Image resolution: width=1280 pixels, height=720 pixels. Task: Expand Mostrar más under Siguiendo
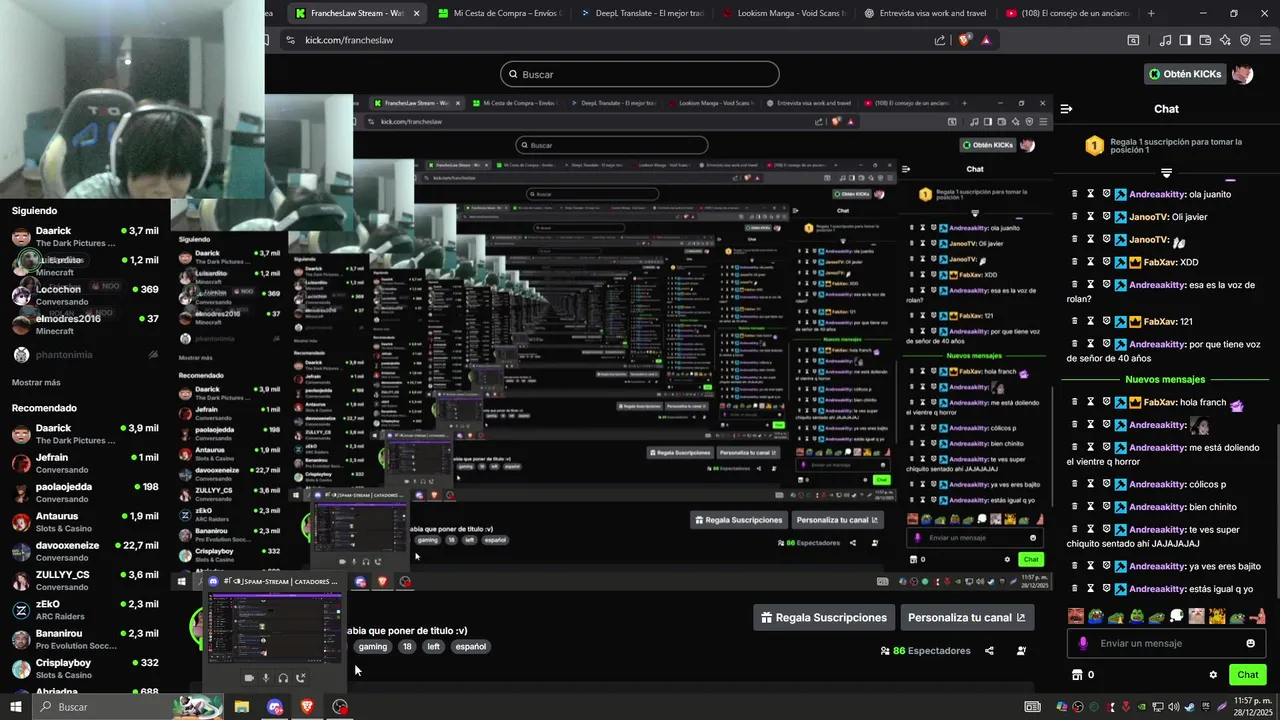[x=36, y=382]
